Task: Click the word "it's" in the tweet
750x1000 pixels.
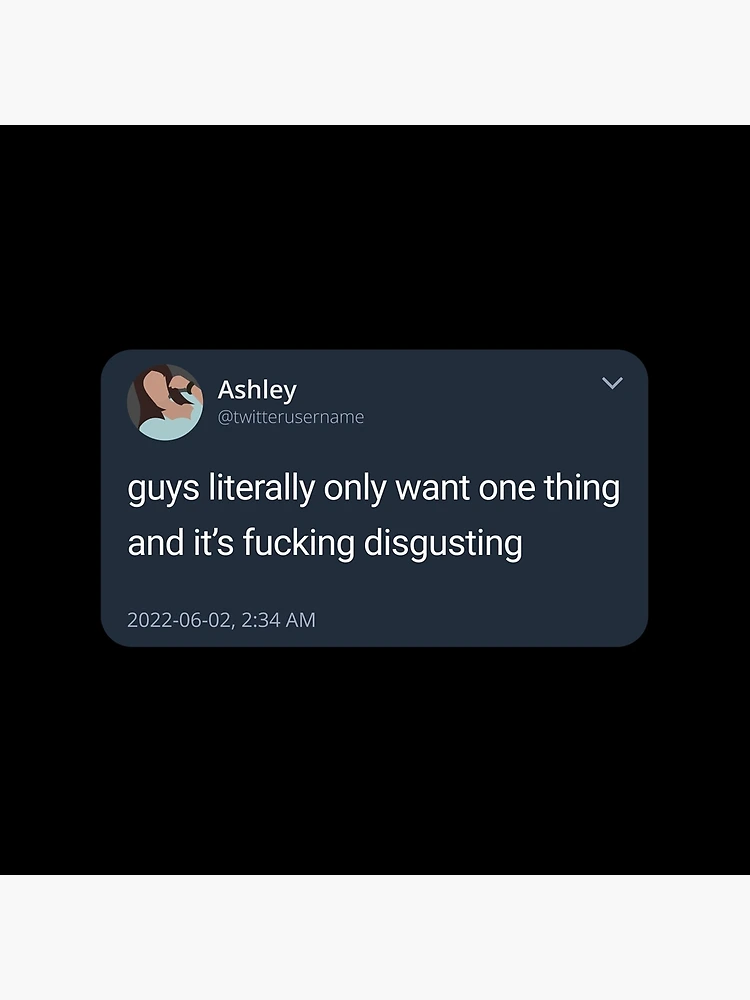Action: (209, 543)
